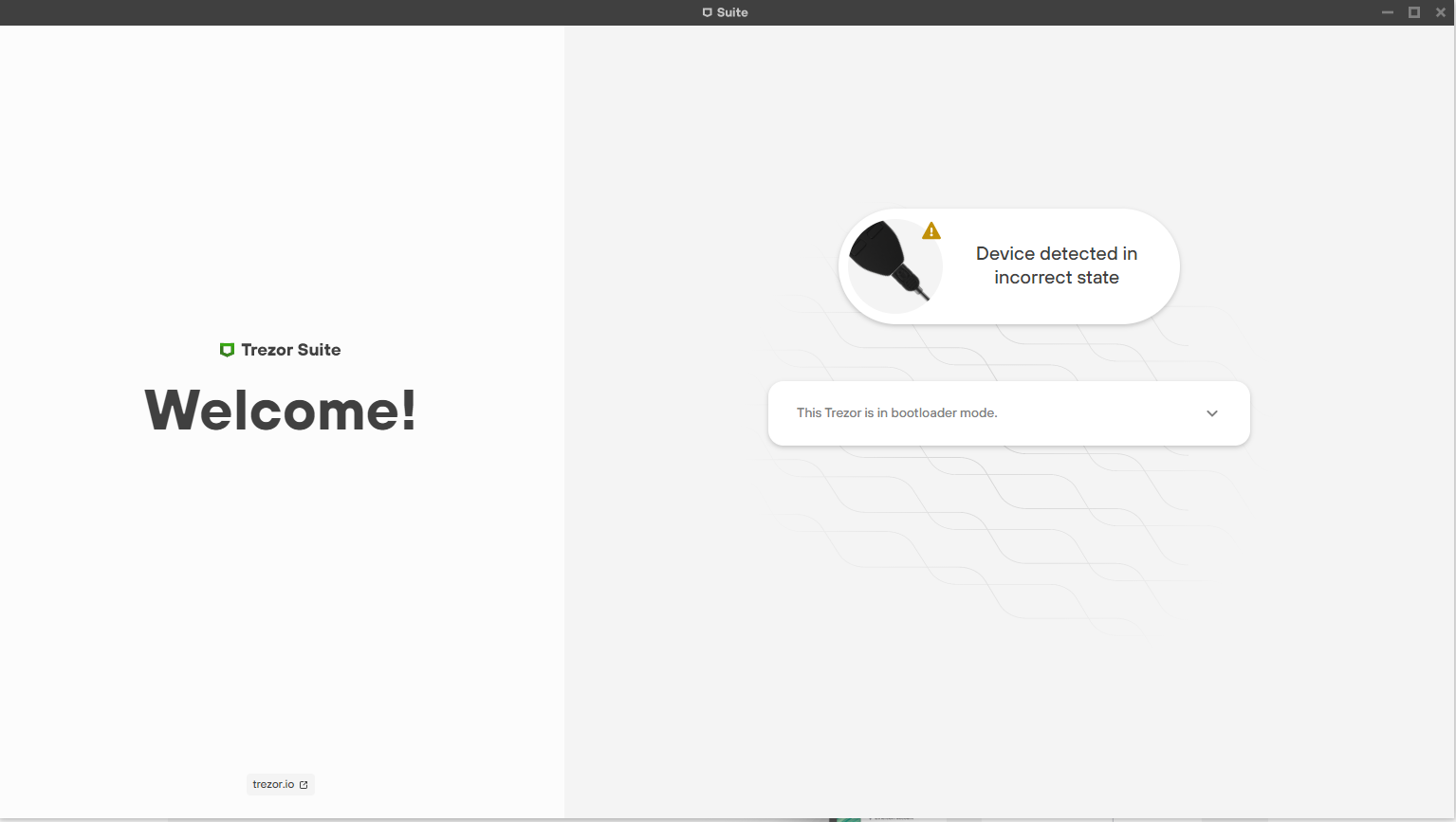Expand the bootloader mode message chevron

[1211, 413]
